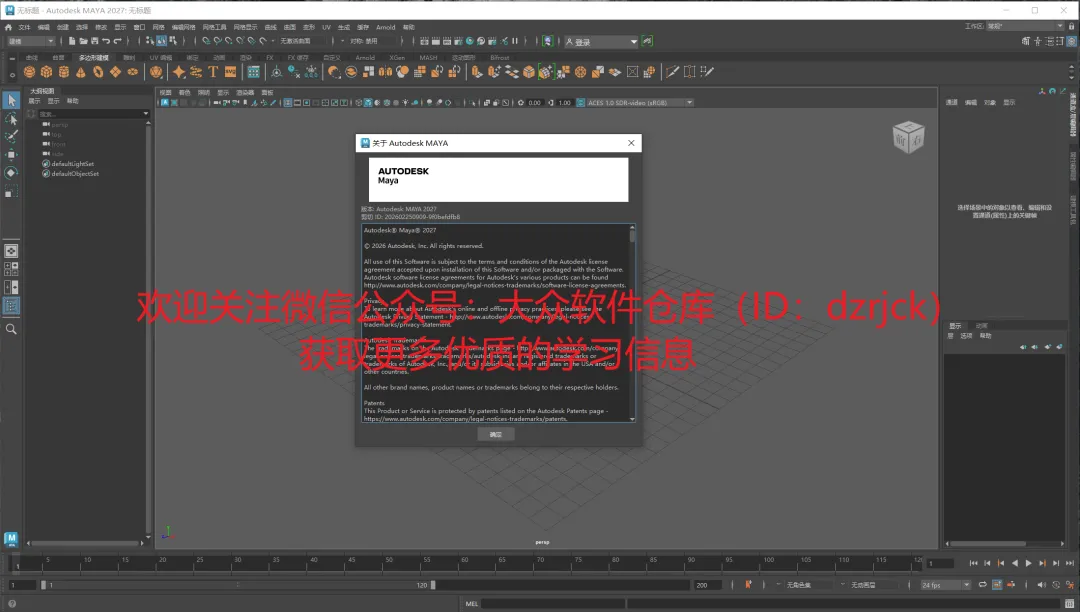Select the Paint Selection tool in toolbox
The height and width of the screenshot is (612, 1080).
click(x=11, y=137)
